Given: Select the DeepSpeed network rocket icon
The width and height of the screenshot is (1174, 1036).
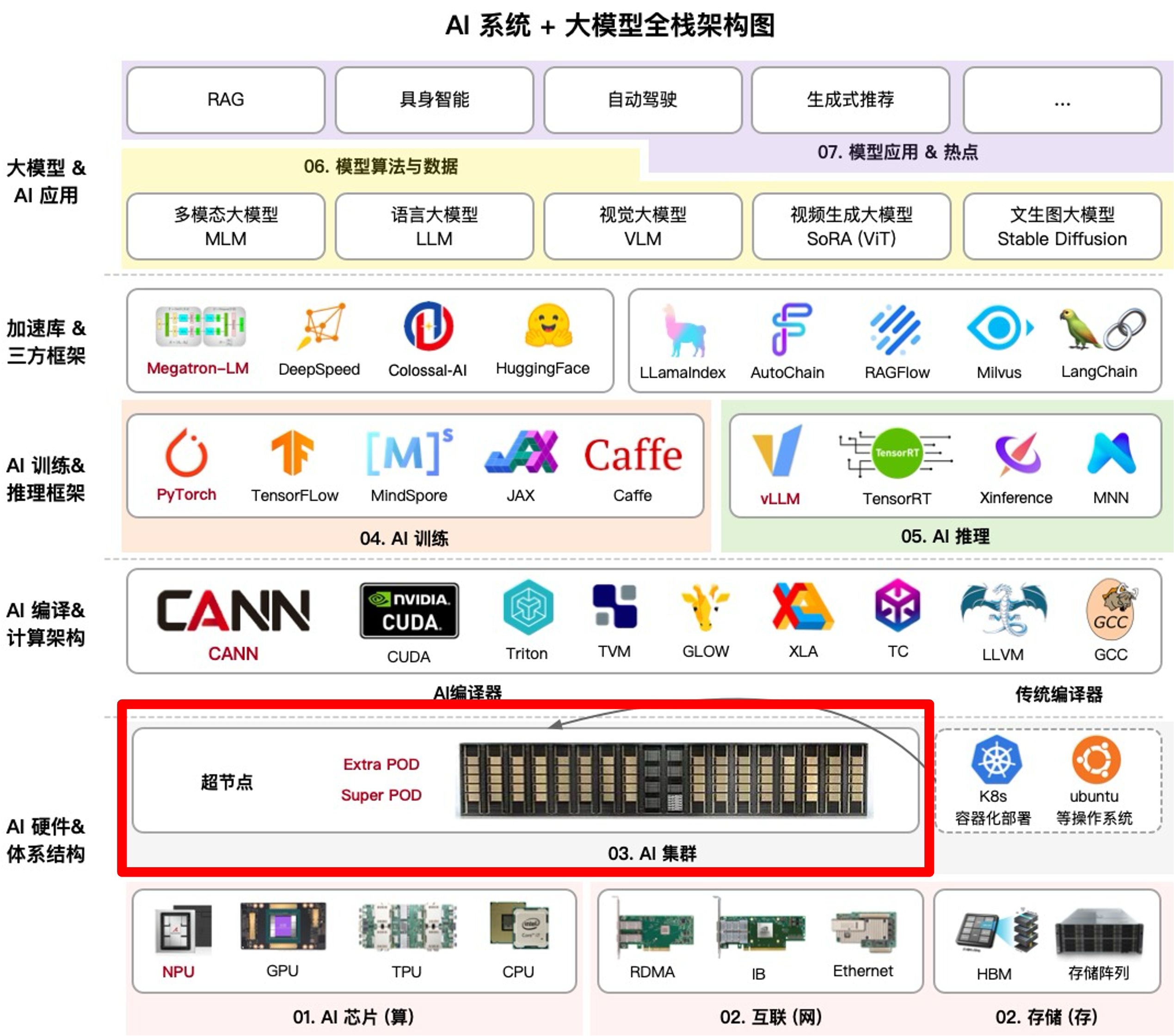Looking at the screenshot, I should pos(322,325).
